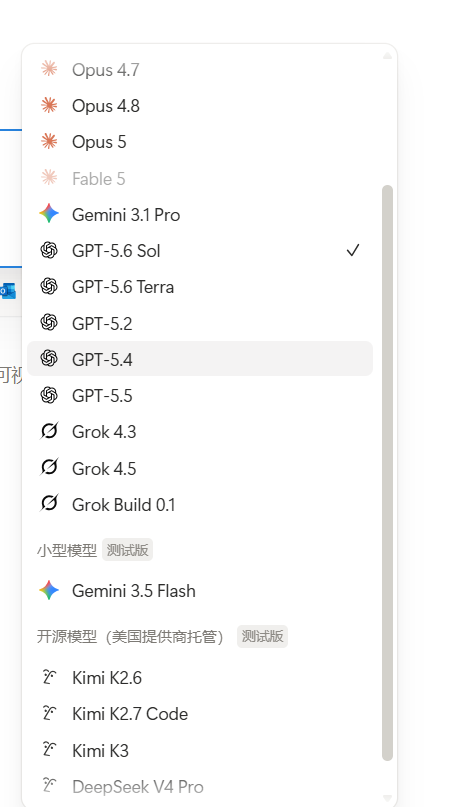This screenshot has height=807, width=452.
Task: Switch to Kimi K2.7 Code
Action: point(200,714)
